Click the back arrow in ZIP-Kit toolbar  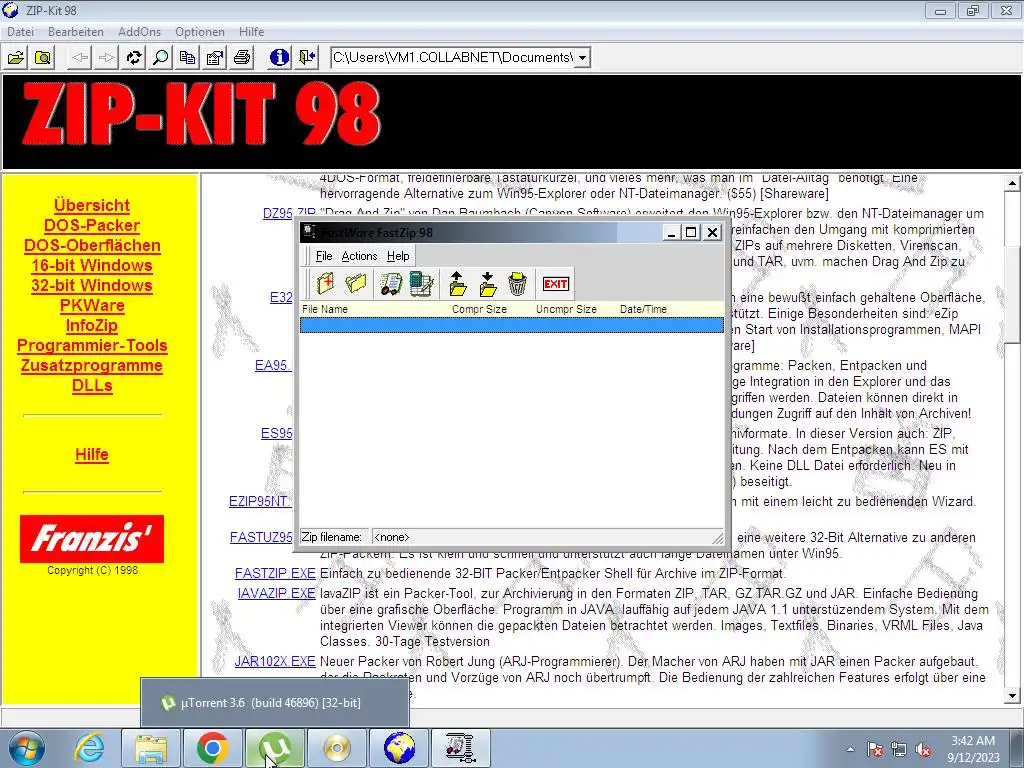point(80,58)
